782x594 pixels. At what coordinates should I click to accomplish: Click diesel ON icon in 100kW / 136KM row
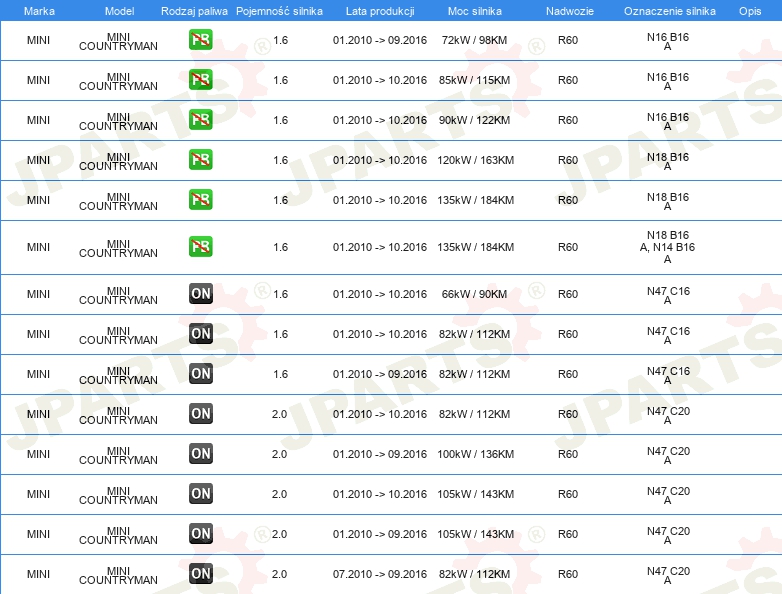[x=200, y=454]
